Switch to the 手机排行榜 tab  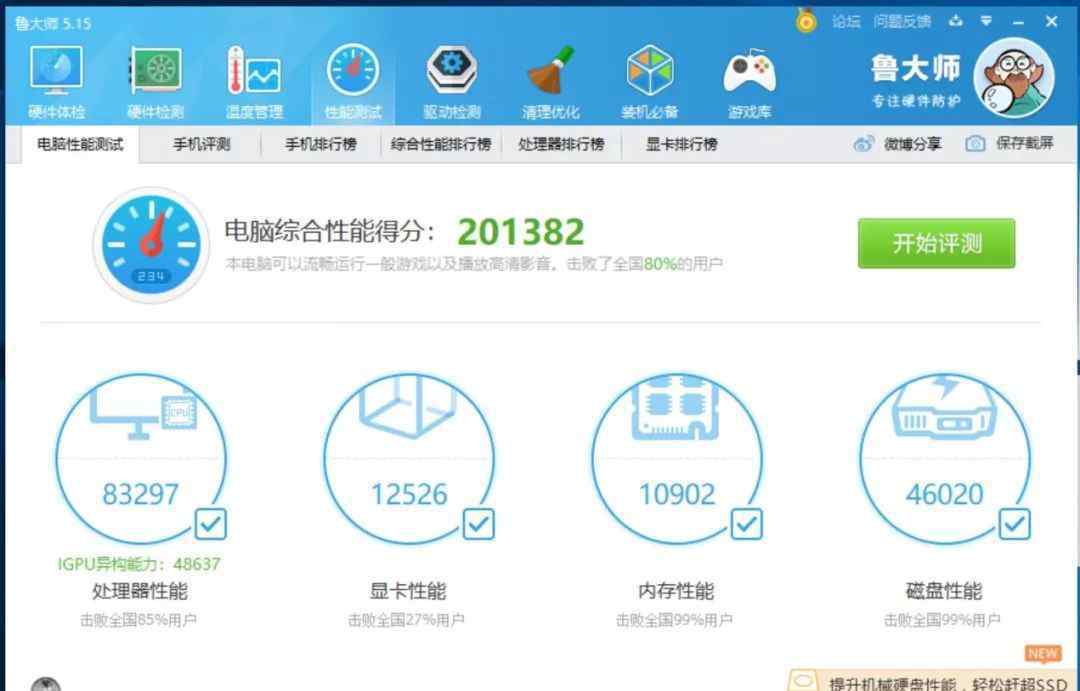pos(321,145)
